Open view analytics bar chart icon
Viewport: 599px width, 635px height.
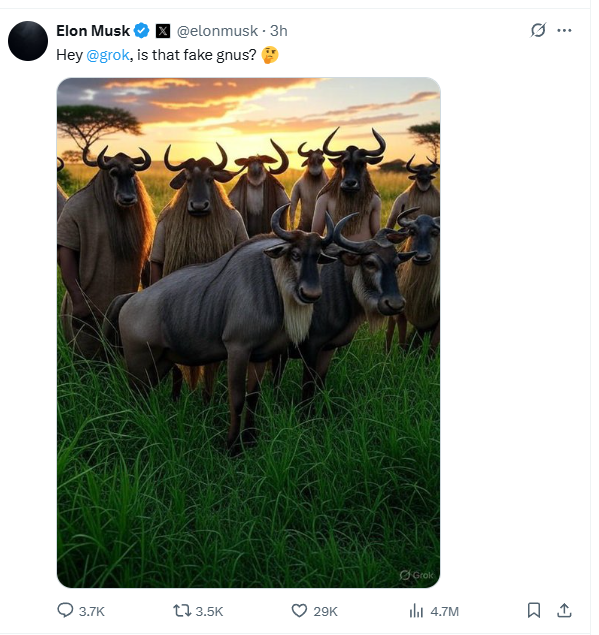pos(416,611)
